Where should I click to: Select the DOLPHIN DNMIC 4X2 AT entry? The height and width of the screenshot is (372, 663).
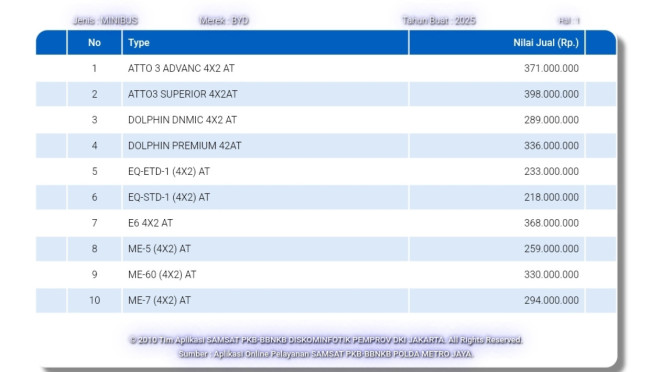[182, 120]
